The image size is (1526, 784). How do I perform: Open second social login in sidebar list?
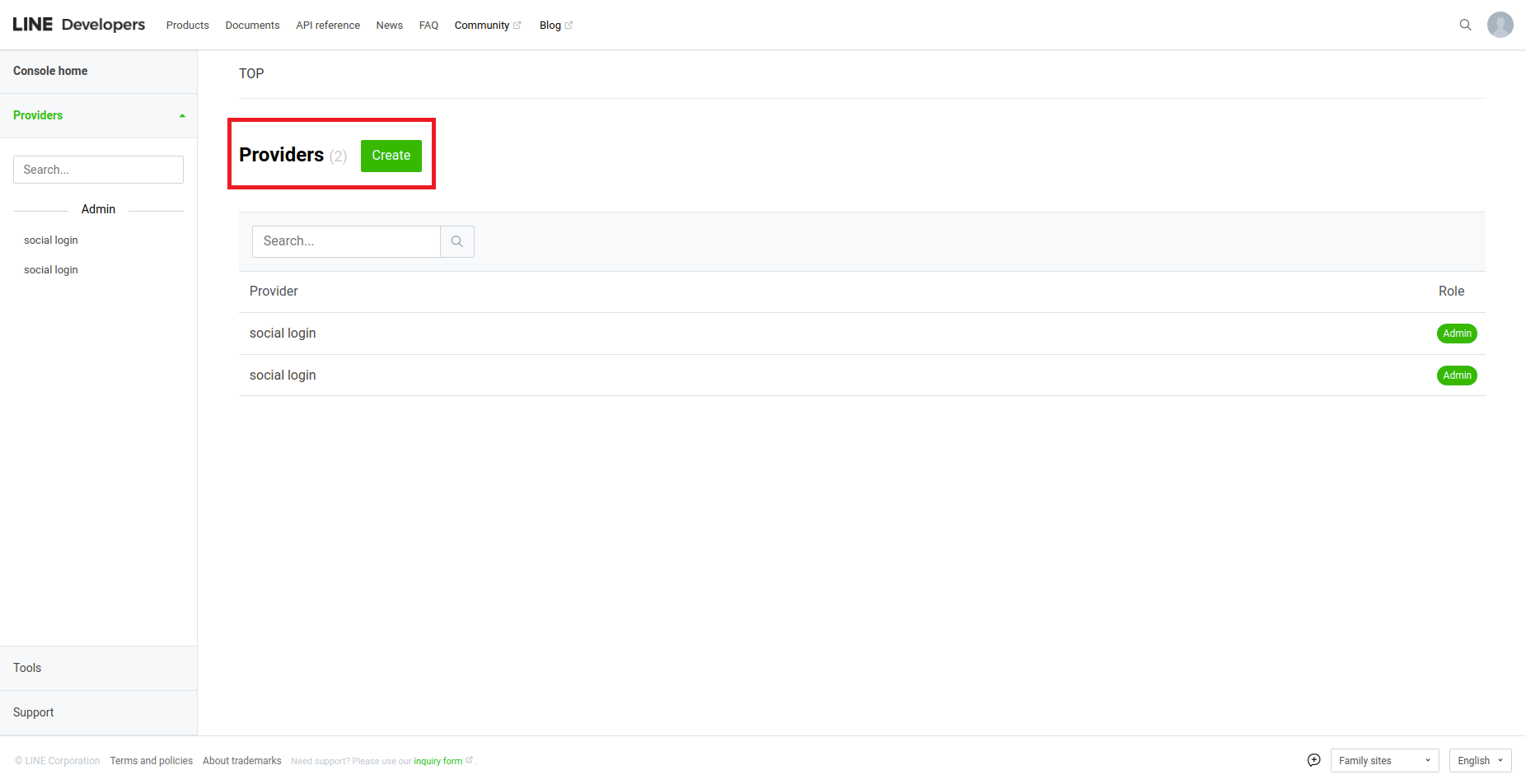click(51, 270)
